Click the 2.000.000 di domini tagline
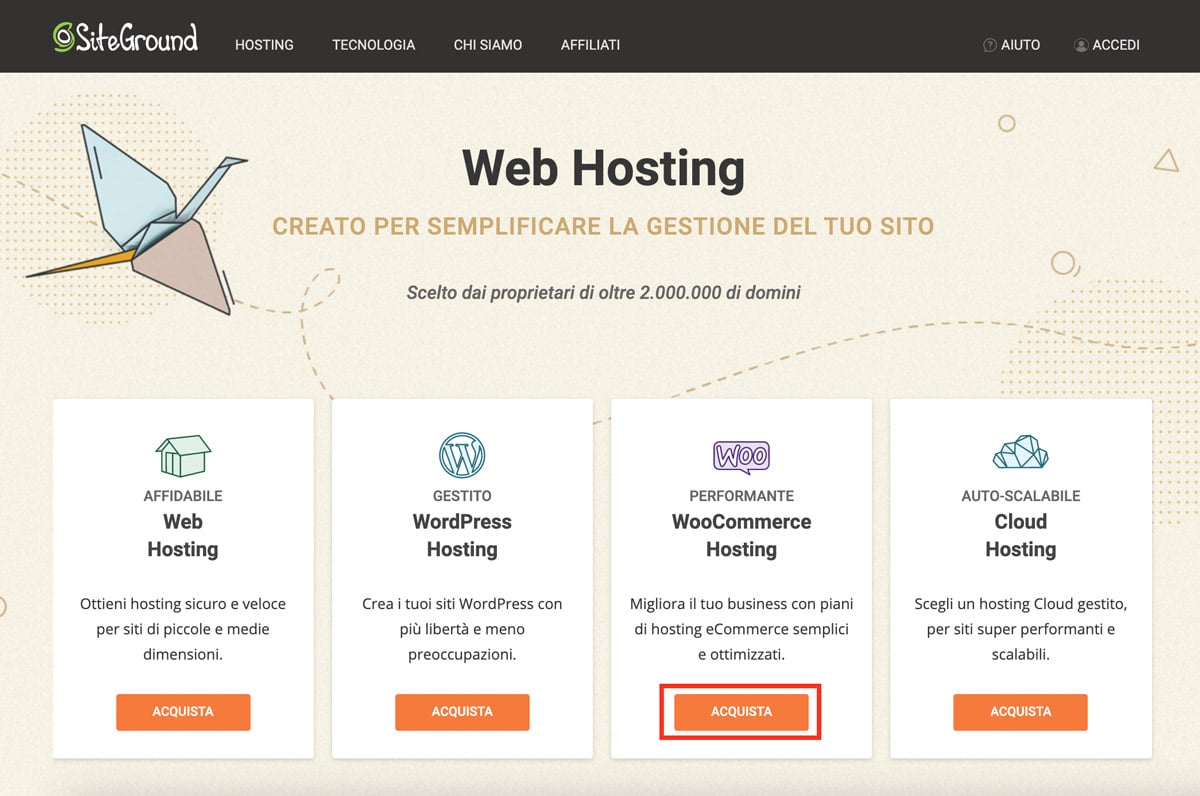The image size is (1200, 796). [x=603, y=293]
